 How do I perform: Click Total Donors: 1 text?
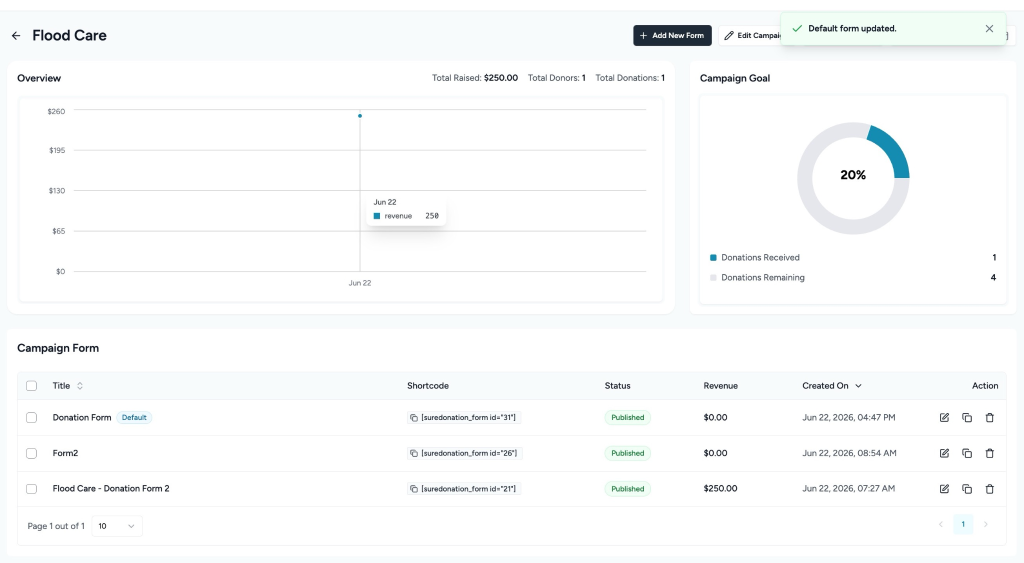click(556, 78)
